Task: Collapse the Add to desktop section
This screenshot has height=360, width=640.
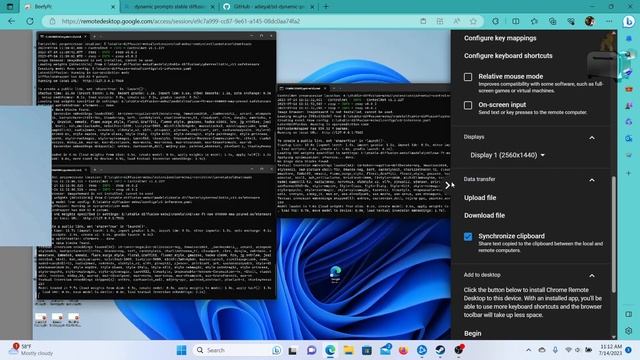Action: click(592, 276)
